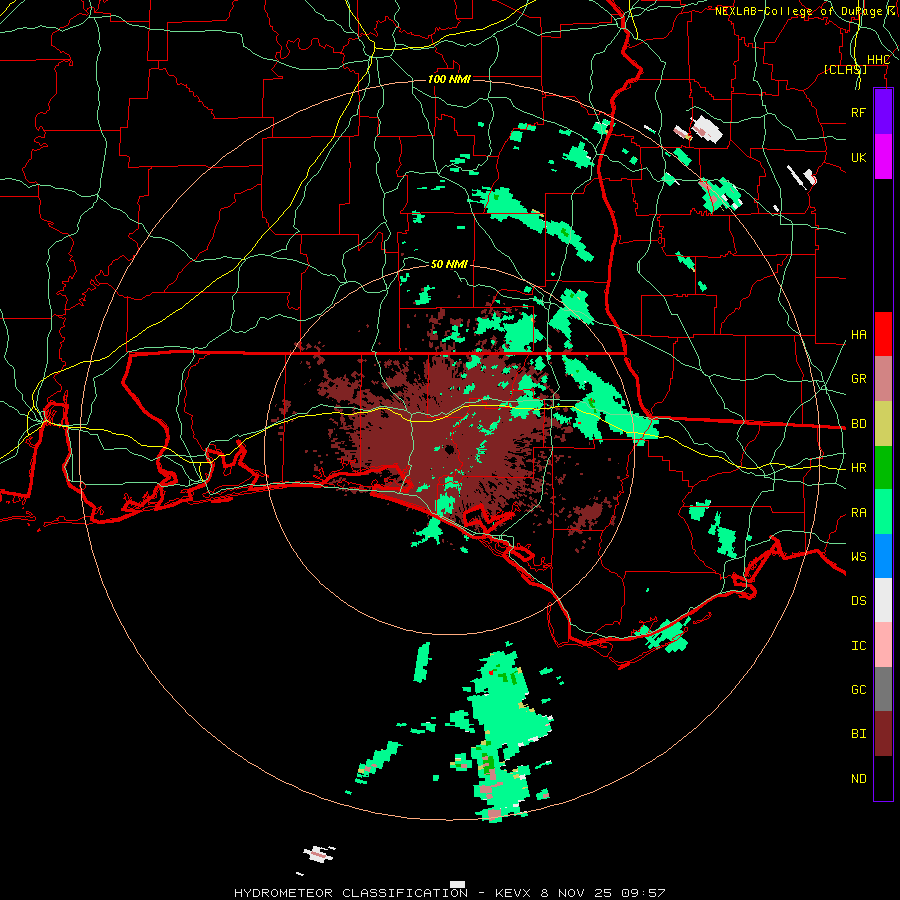Click the "8 NOV 25 09:57" timestamp
Viewport: 900px width, 900px height.
click(603, 893)
